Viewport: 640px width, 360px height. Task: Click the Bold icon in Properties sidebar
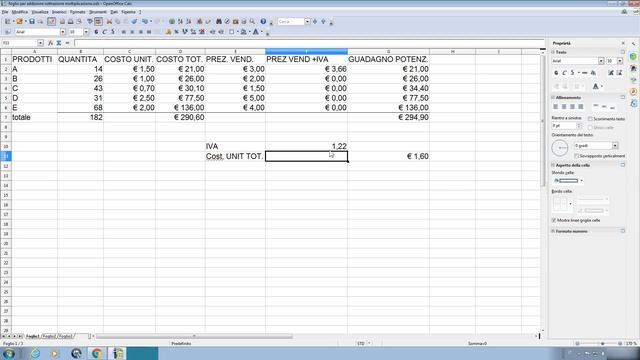click(556, 73)
